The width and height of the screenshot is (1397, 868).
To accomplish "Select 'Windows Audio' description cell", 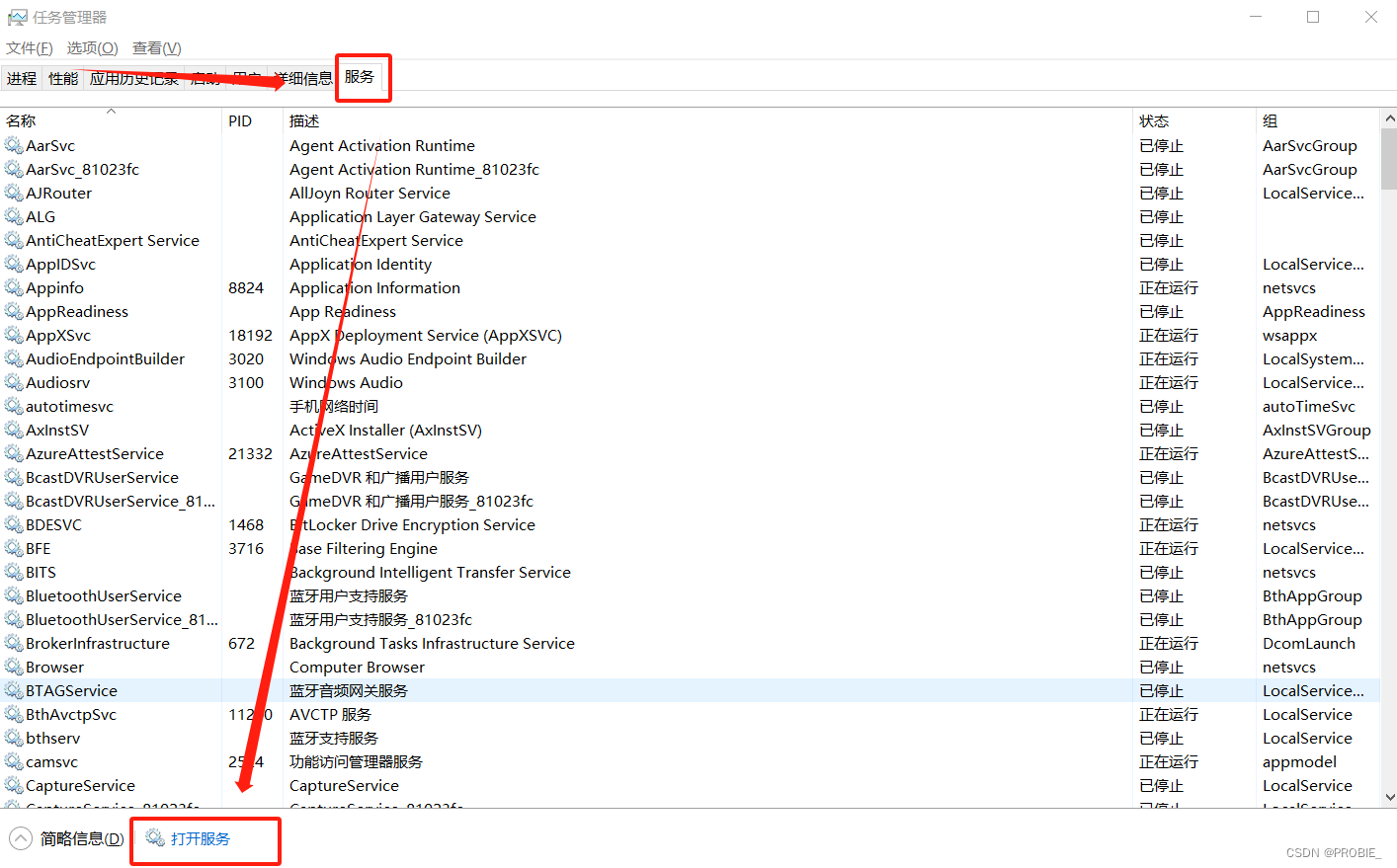I will click(x=346, y=382).
